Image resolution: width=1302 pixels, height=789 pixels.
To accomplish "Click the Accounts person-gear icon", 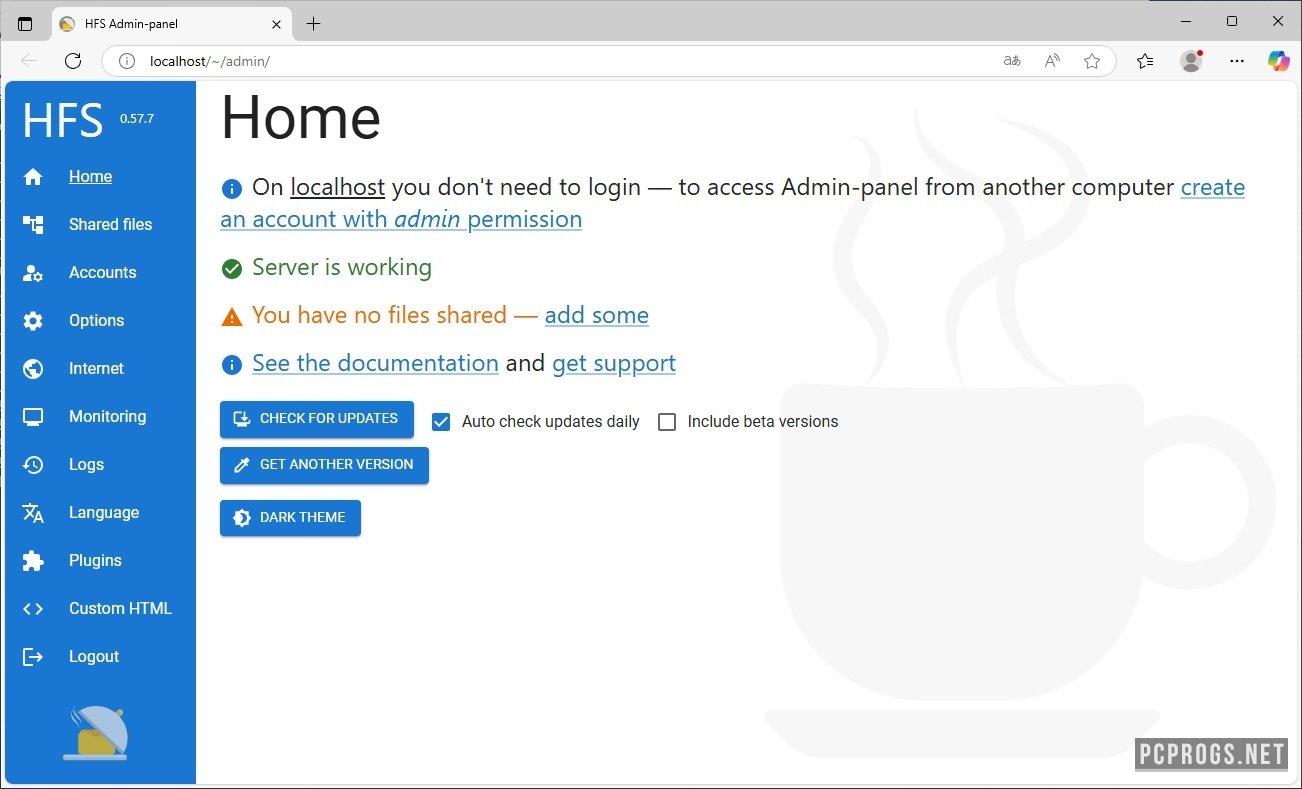I will 33,273.
